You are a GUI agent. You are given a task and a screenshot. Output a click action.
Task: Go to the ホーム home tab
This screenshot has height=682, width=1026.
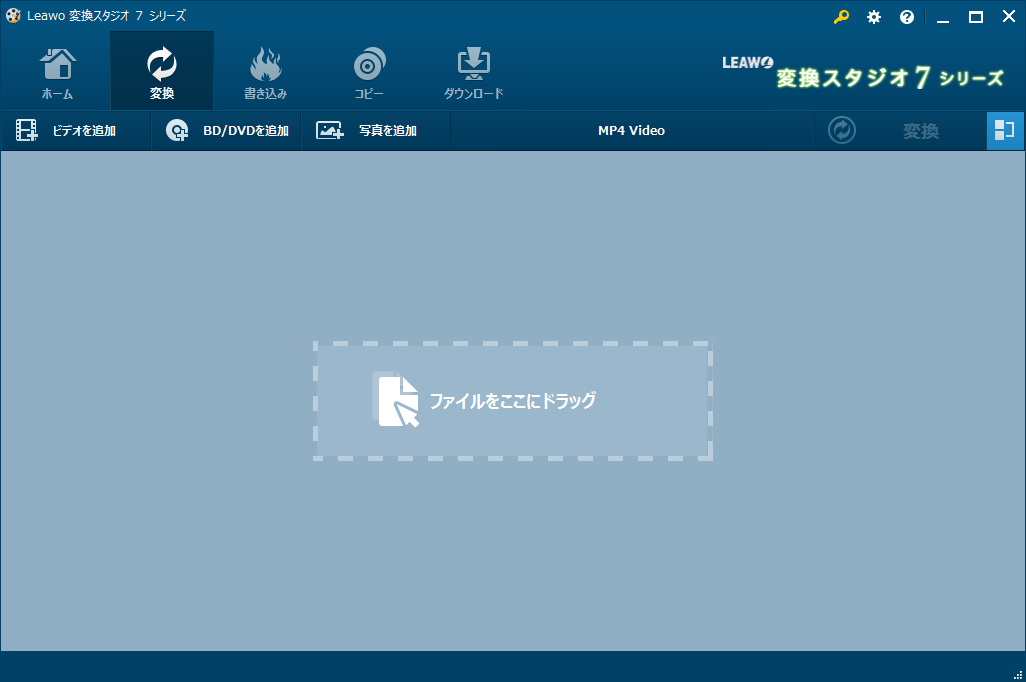pos(57,74)
